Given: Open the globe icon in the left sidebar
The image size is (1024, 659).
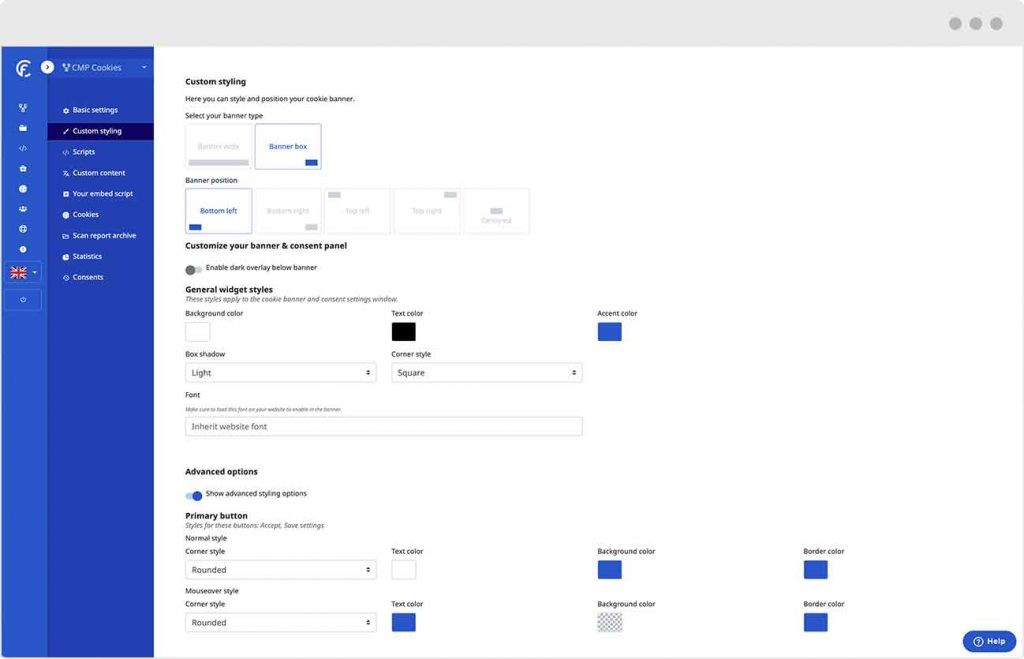Looking at the screenshot, I should tap(22, 229).
